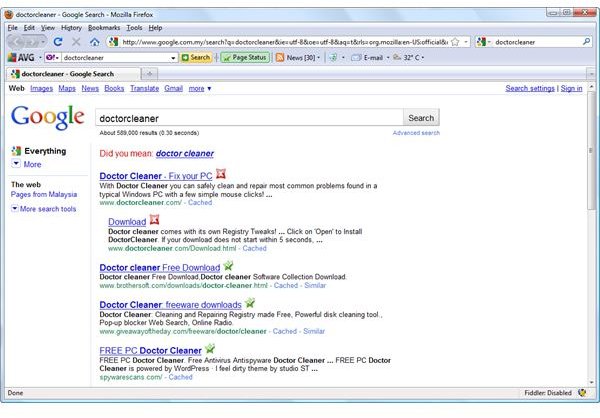Expand the More filters arrow in sidebar
The image size is (600, 418).
click(16, 164)
